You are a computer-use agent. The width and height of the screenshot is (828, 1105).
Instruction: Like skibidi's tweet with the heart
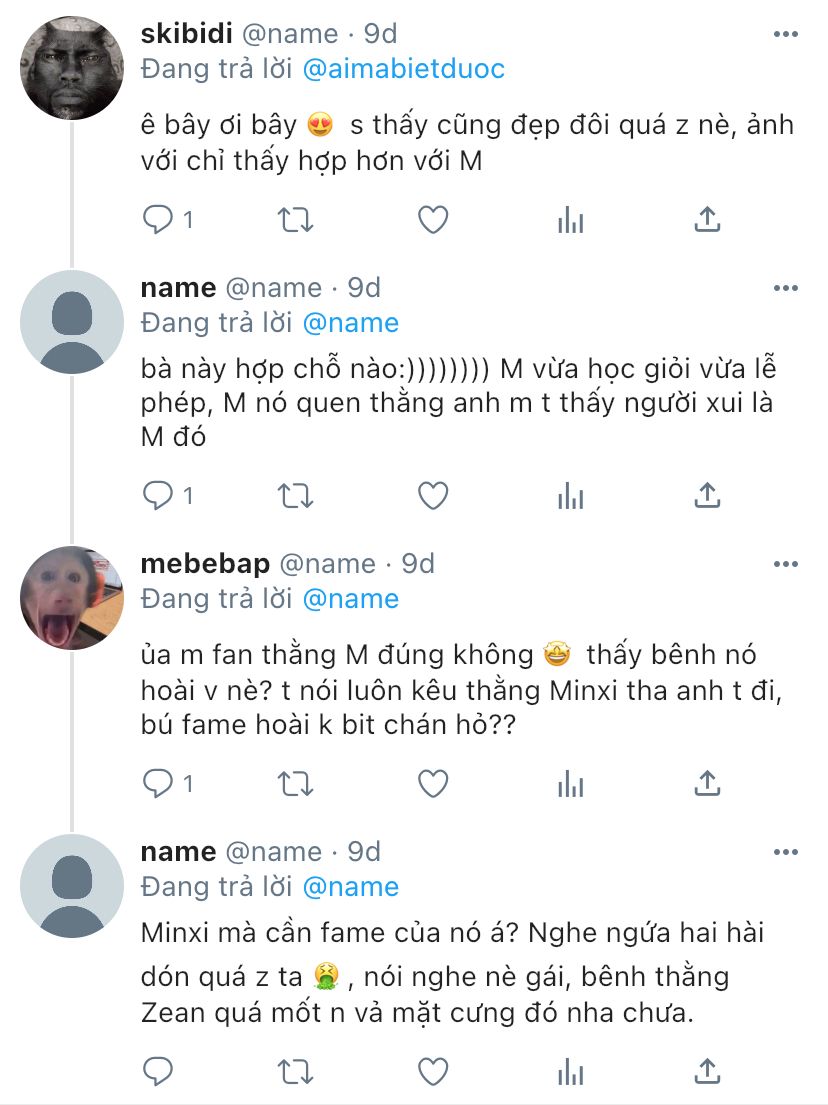pos(432,220)
